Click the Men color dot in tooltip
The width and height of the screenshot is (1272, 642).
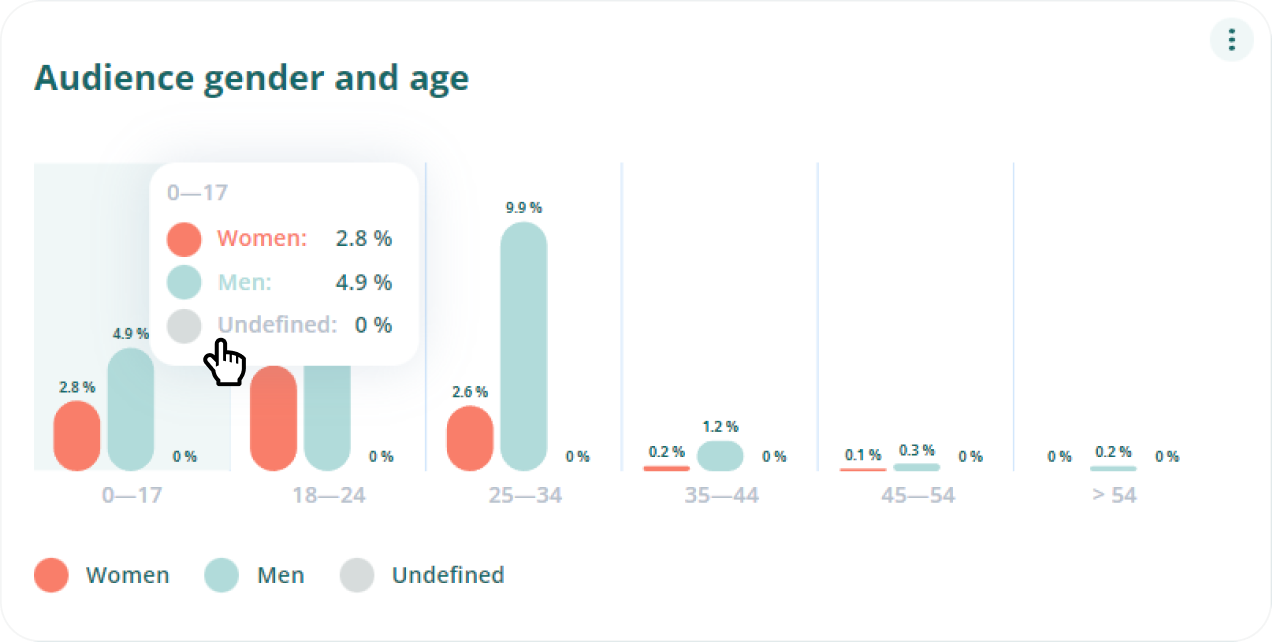click(184, 282)
